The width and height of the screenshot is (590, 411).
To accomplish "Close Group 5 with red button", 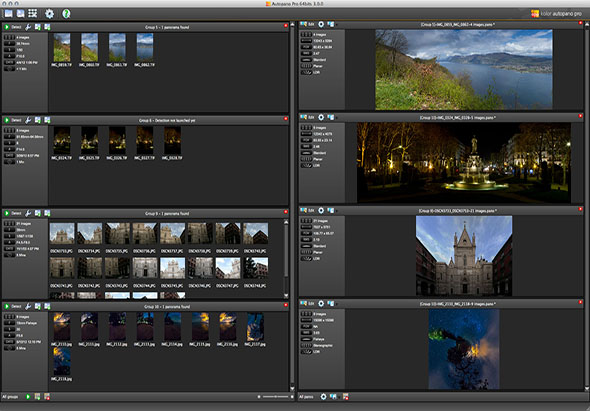I will tap(286, 26).
